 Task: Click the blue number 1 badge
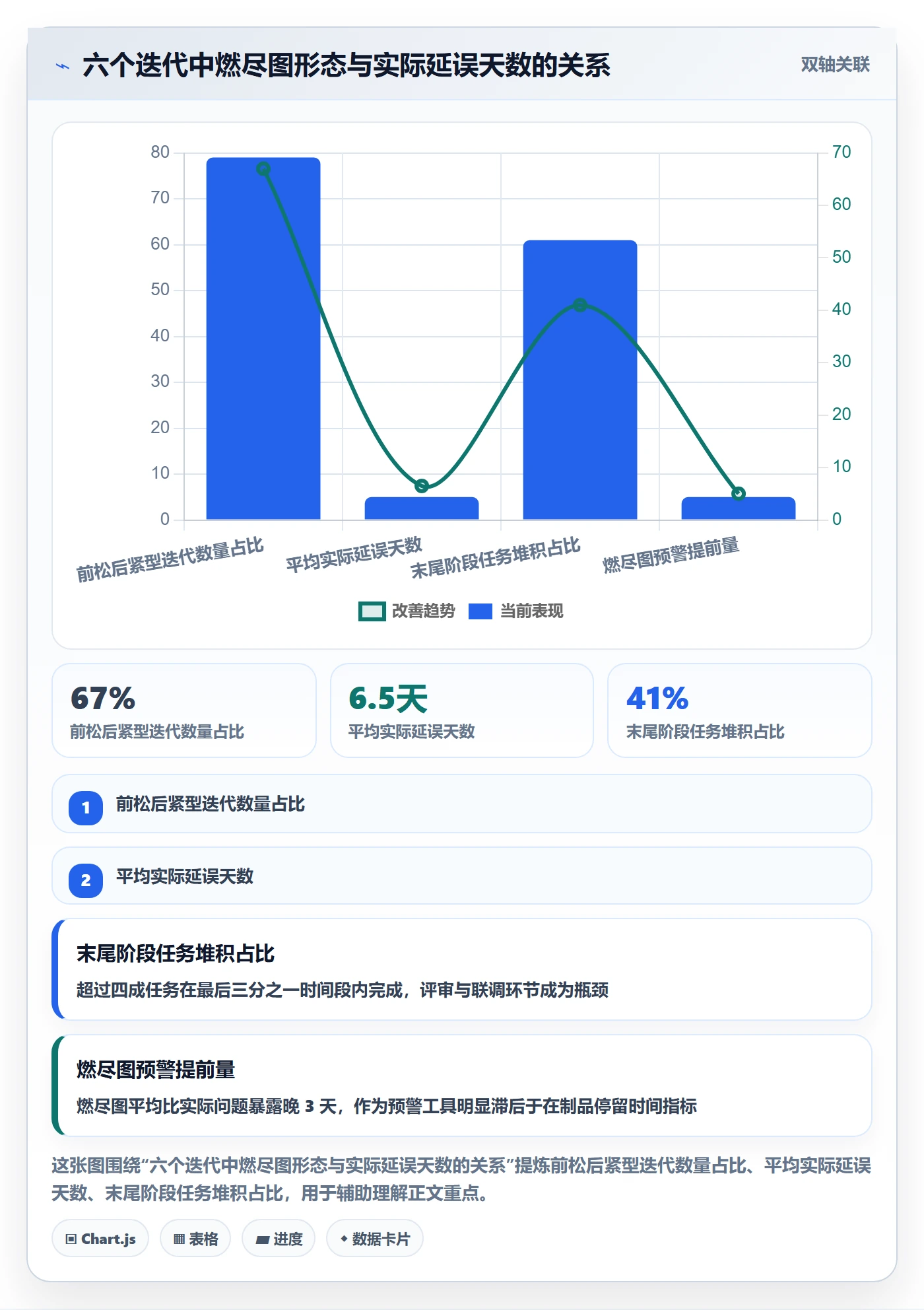pos(86,808)
